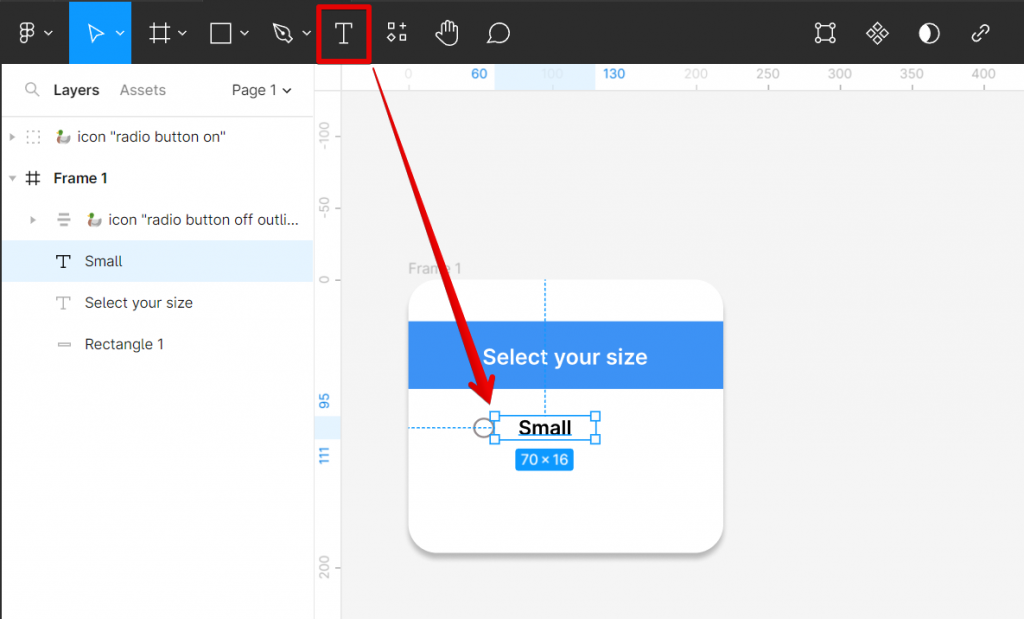1024x619 pixels.
Task: Select the Hand tool
Action: point(446,33)
